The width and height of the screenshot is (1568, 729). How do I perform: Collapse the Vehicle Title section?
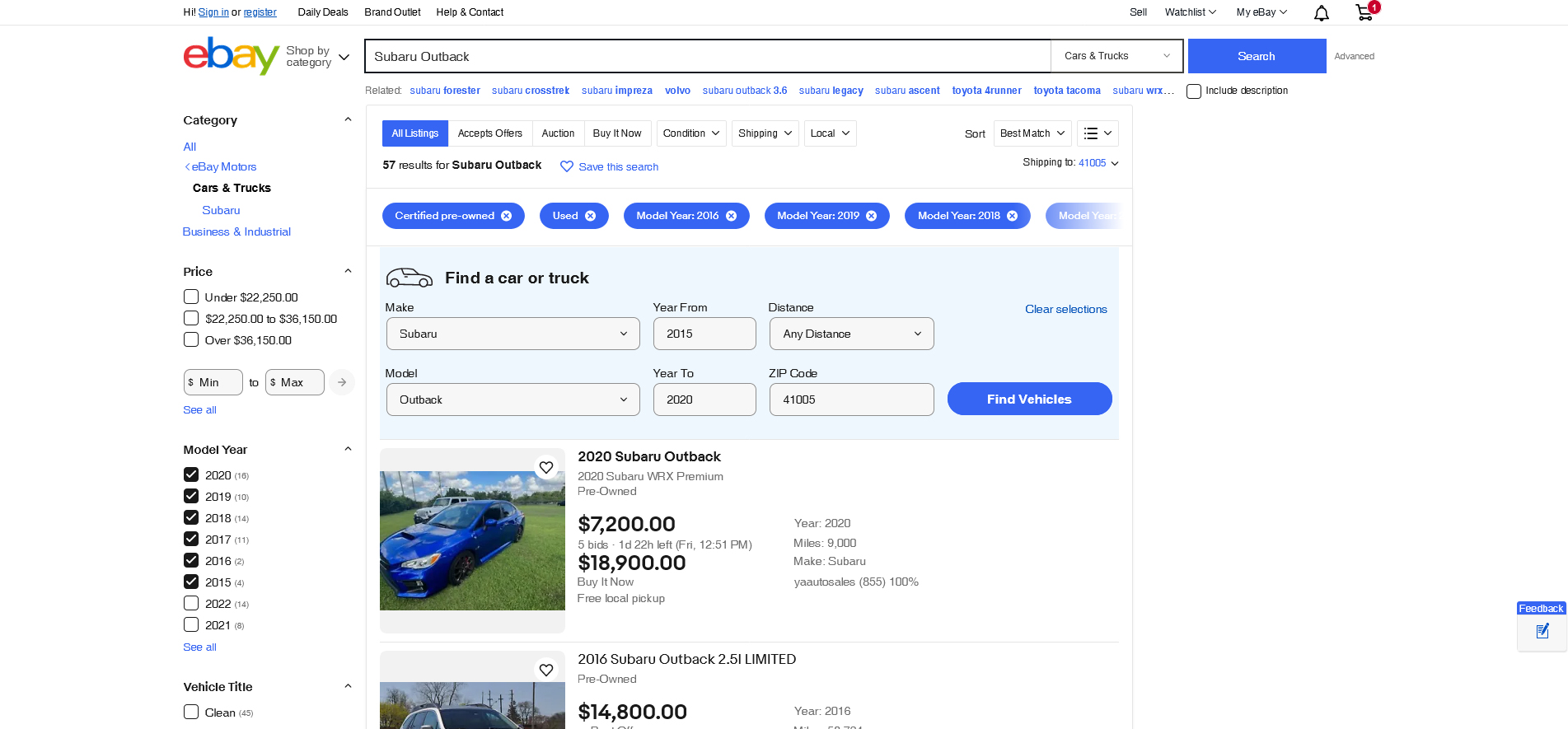click(348, 687)
